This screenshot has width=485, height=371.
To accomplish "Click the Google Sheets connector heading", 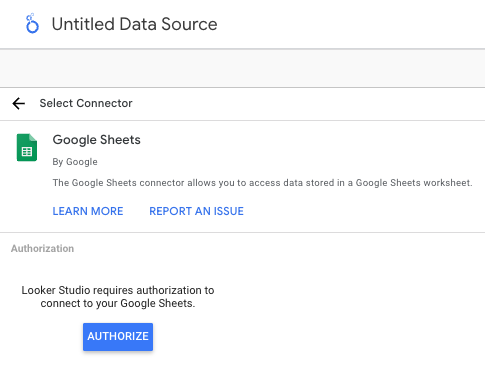I will (x=97, y=140).
